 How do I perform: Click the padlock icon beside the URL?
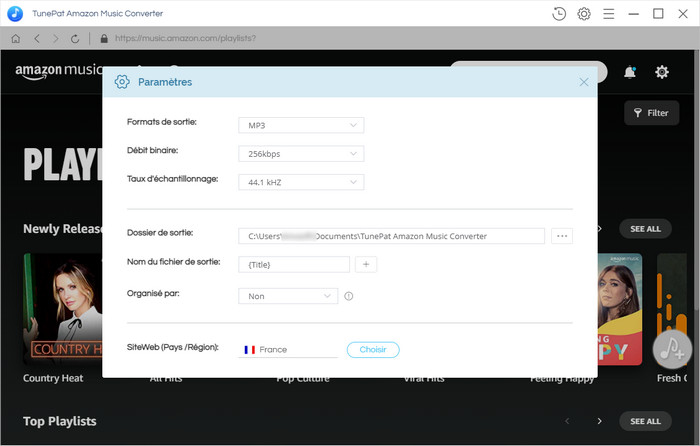click(104, 38)
